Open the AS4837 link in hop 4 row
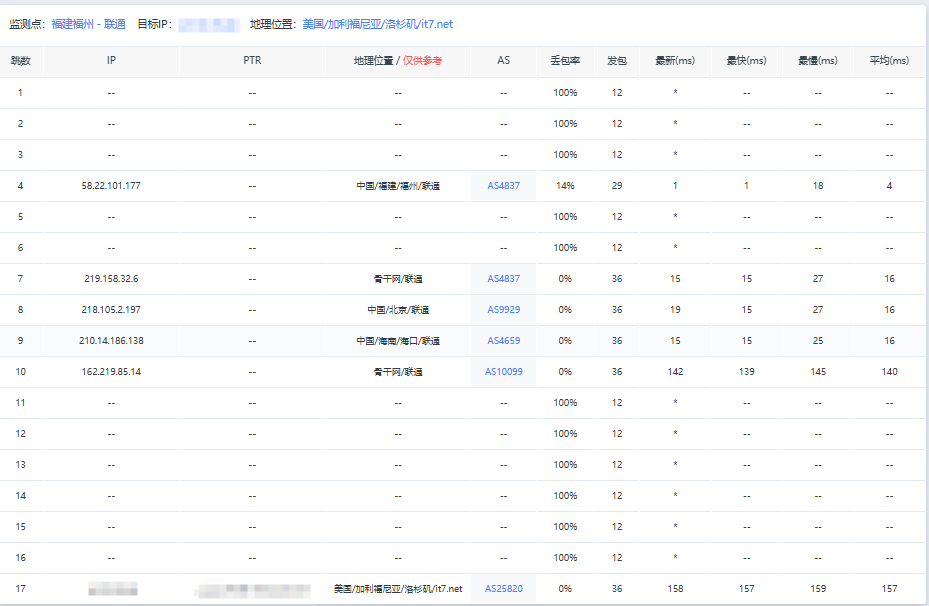 click(503, 186)
